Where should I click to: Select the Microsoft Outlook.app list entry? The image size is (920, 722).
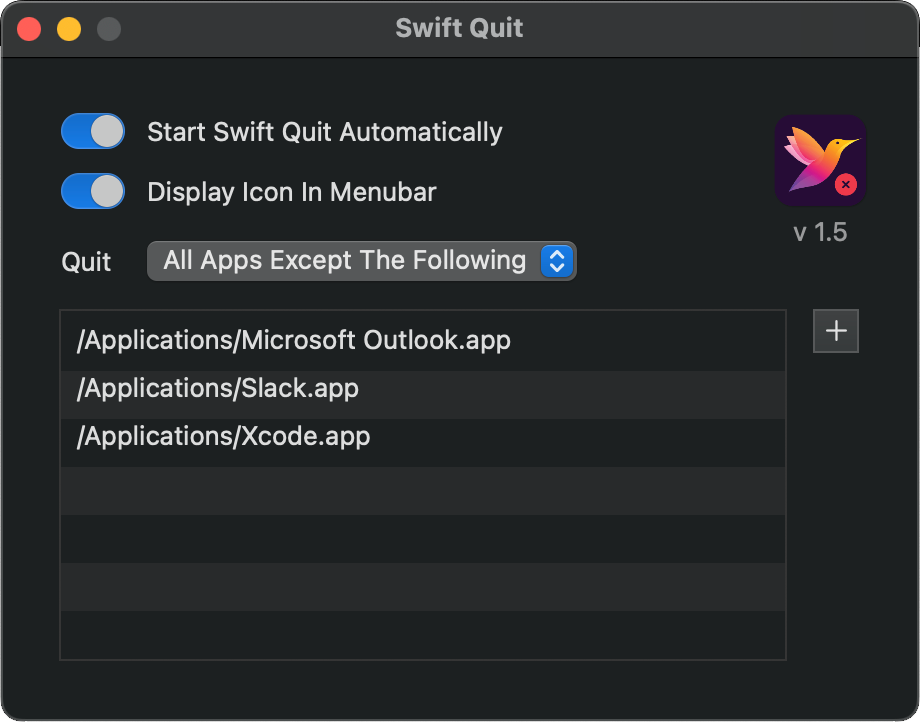[294, 340]
